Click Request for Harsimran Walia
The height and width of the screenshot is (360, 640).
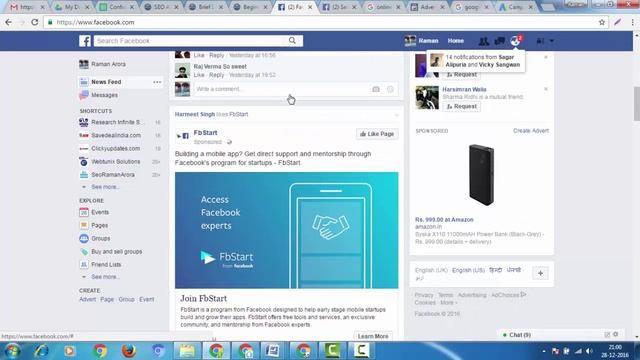(x=462, y=107)
